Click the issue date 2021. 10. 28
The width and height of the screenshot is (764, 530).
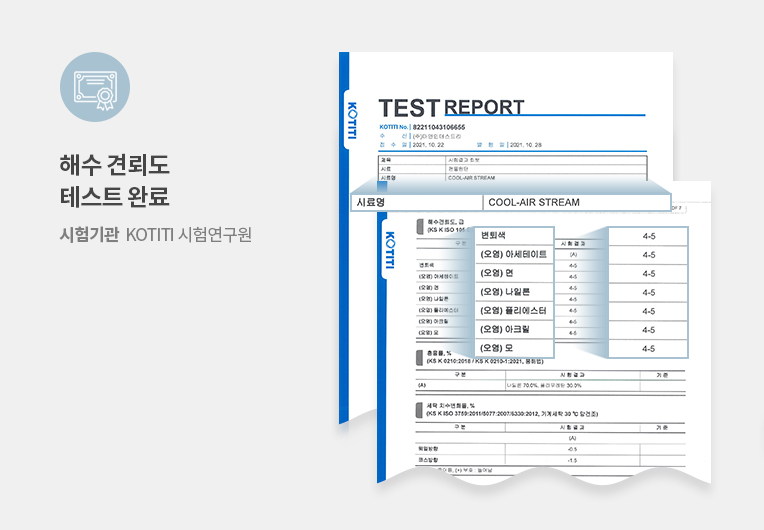click(526, 145)
